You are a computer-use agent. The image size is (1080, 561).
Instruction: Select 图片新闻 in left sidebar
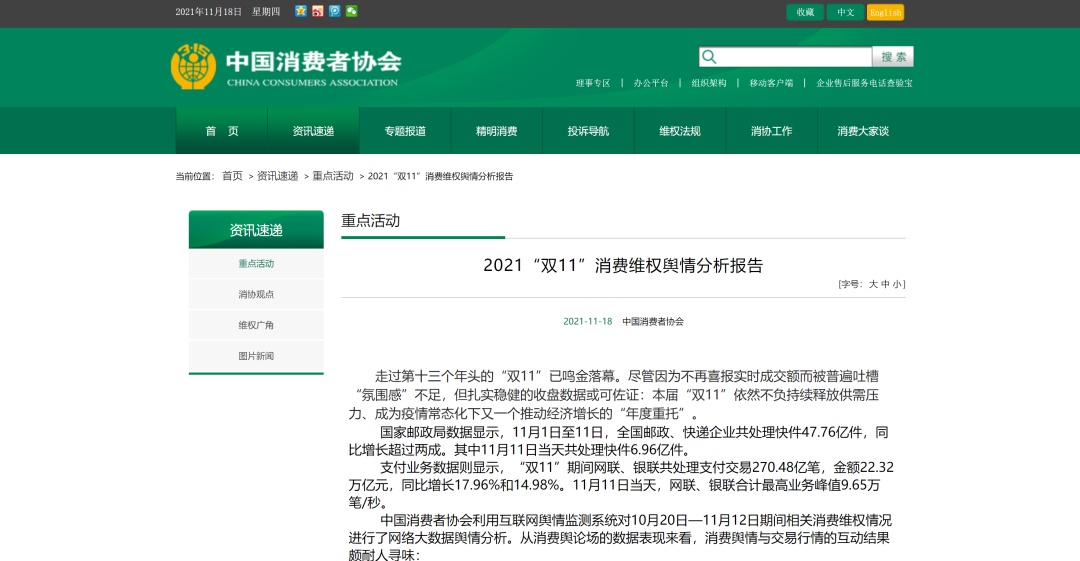pyautogui.click(x=256, y=356)
